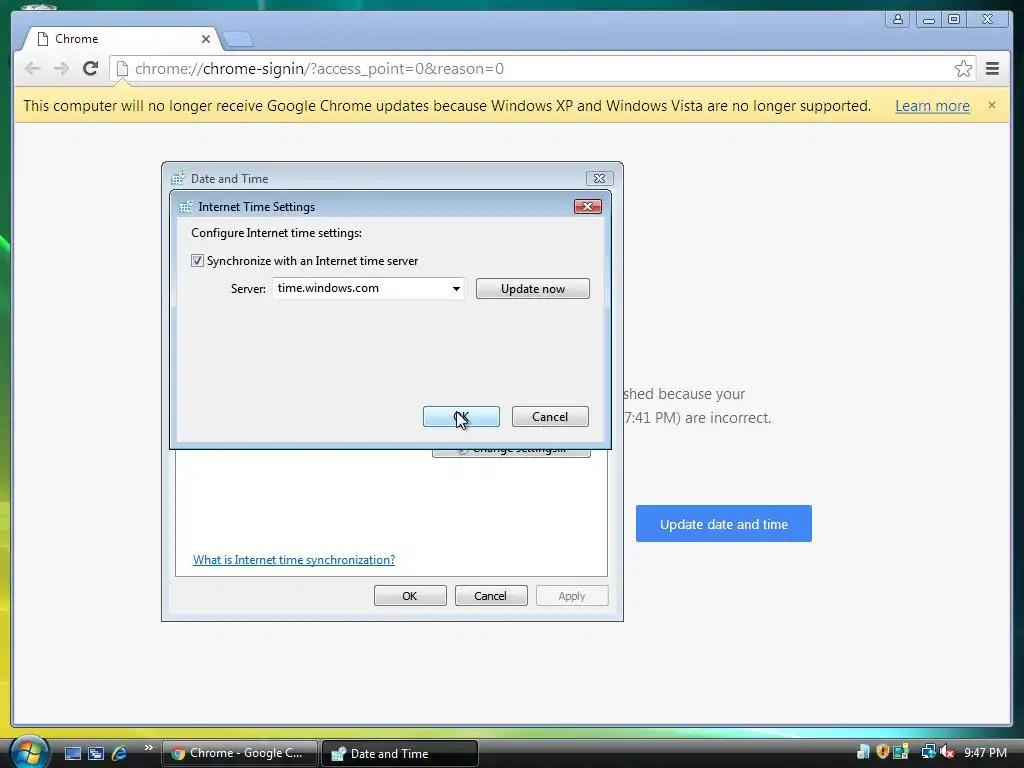
Task: Uncheck Synchronize with an Internet time server
Action: pyautogui.click(x=197, y=261)
